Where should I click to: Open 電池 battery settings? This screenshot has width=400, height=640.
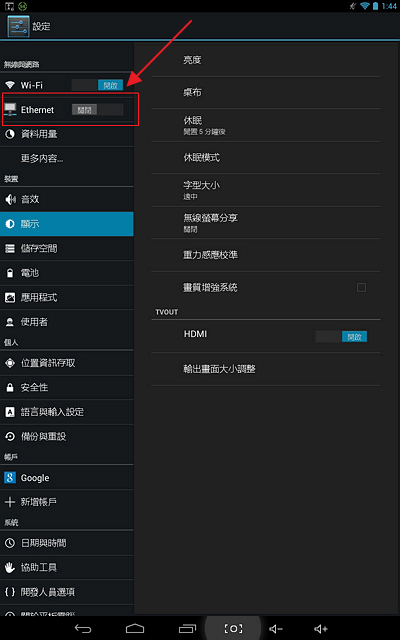tap(67, 273)
